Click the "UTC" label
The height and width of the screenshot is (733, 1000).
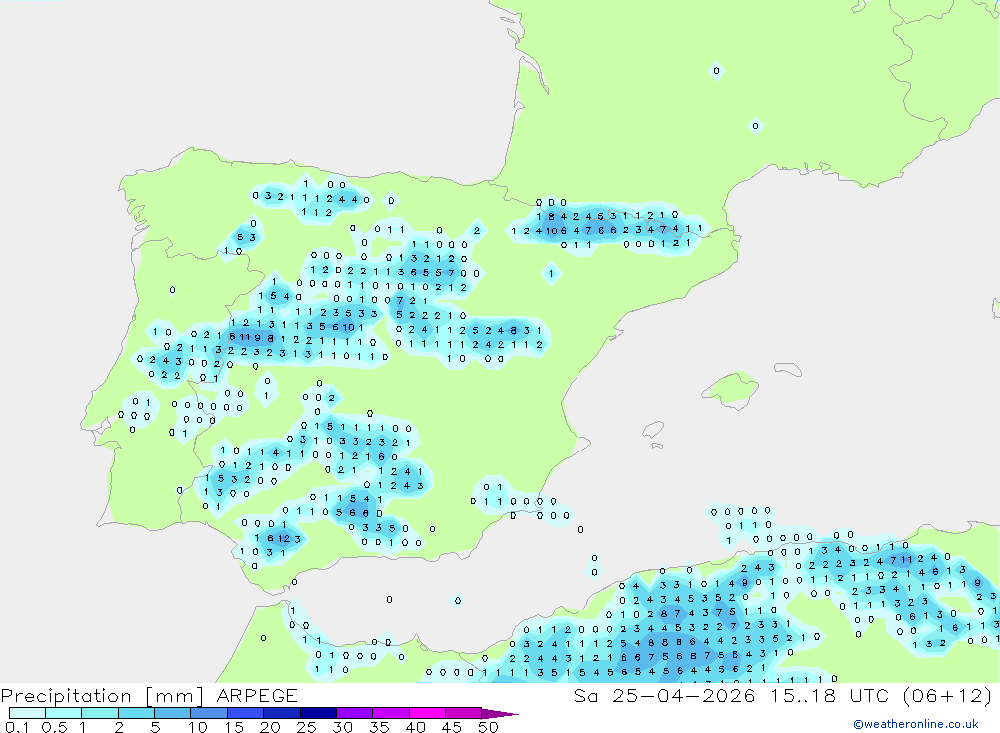[869, 695]
